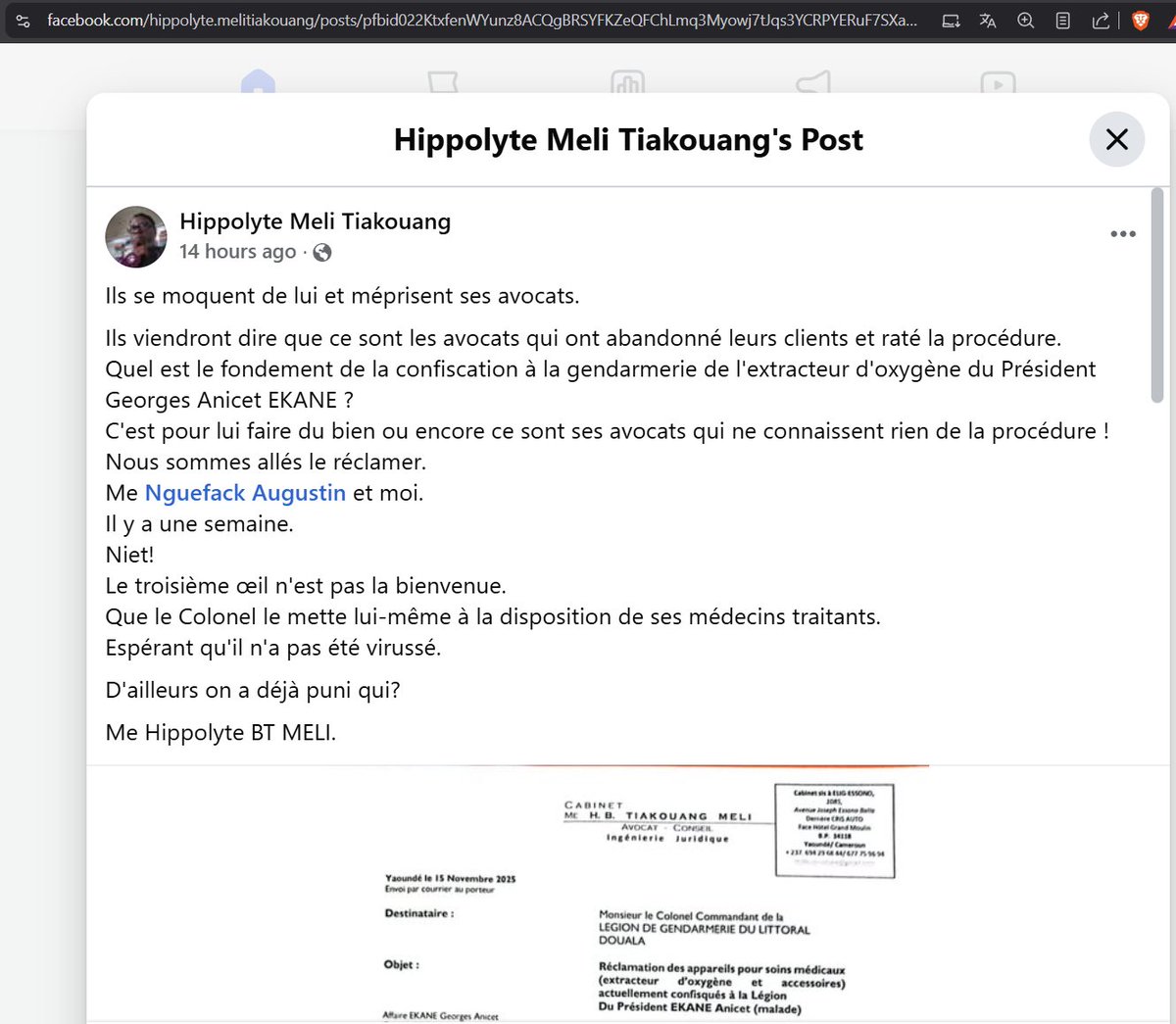Open the translate page icon
The image size is (1176, 1024).
tap(988, 21)
